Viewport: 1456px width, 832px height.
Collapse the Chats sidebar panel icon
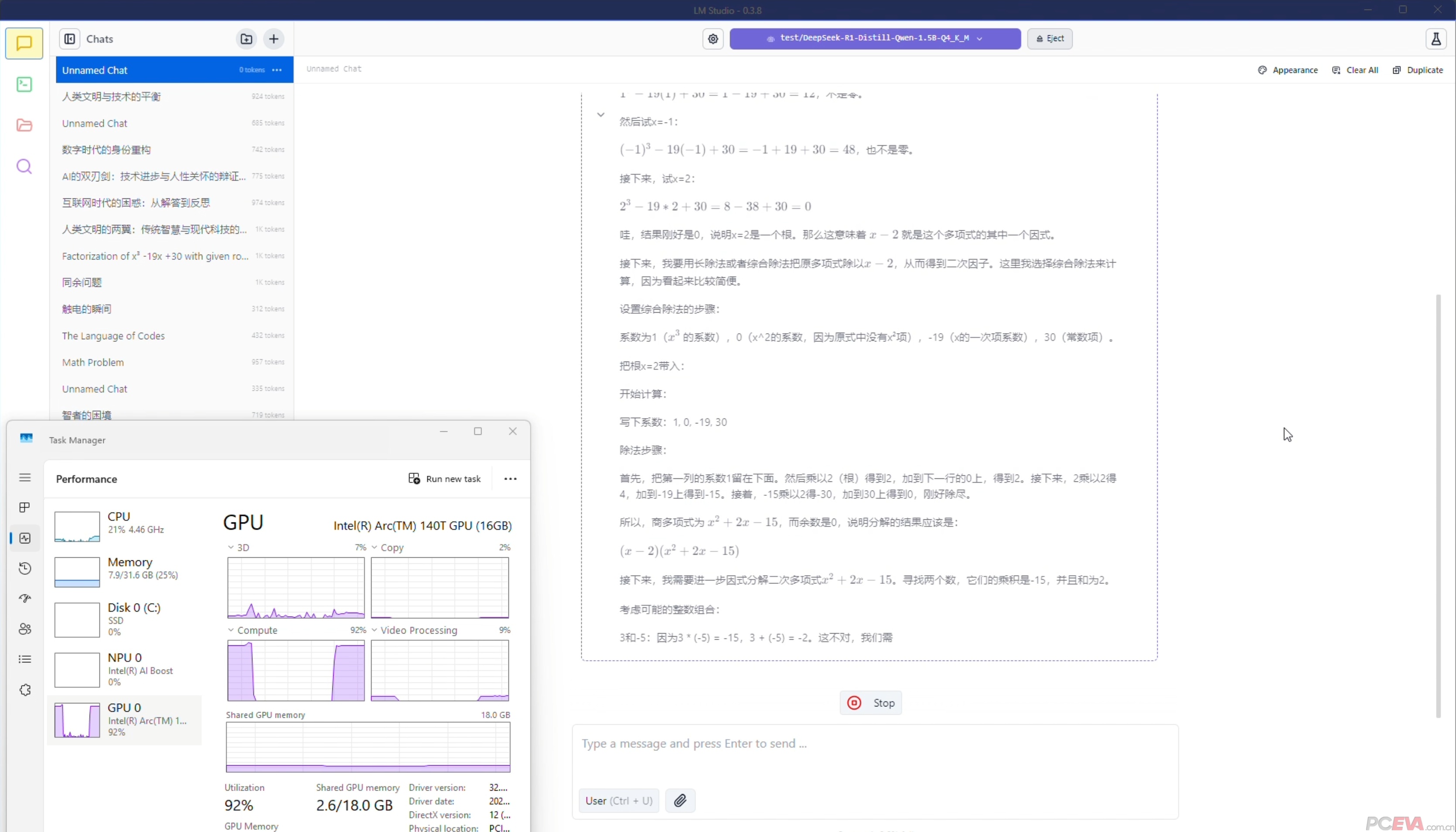pyautogui.click(x=70, y=39)
